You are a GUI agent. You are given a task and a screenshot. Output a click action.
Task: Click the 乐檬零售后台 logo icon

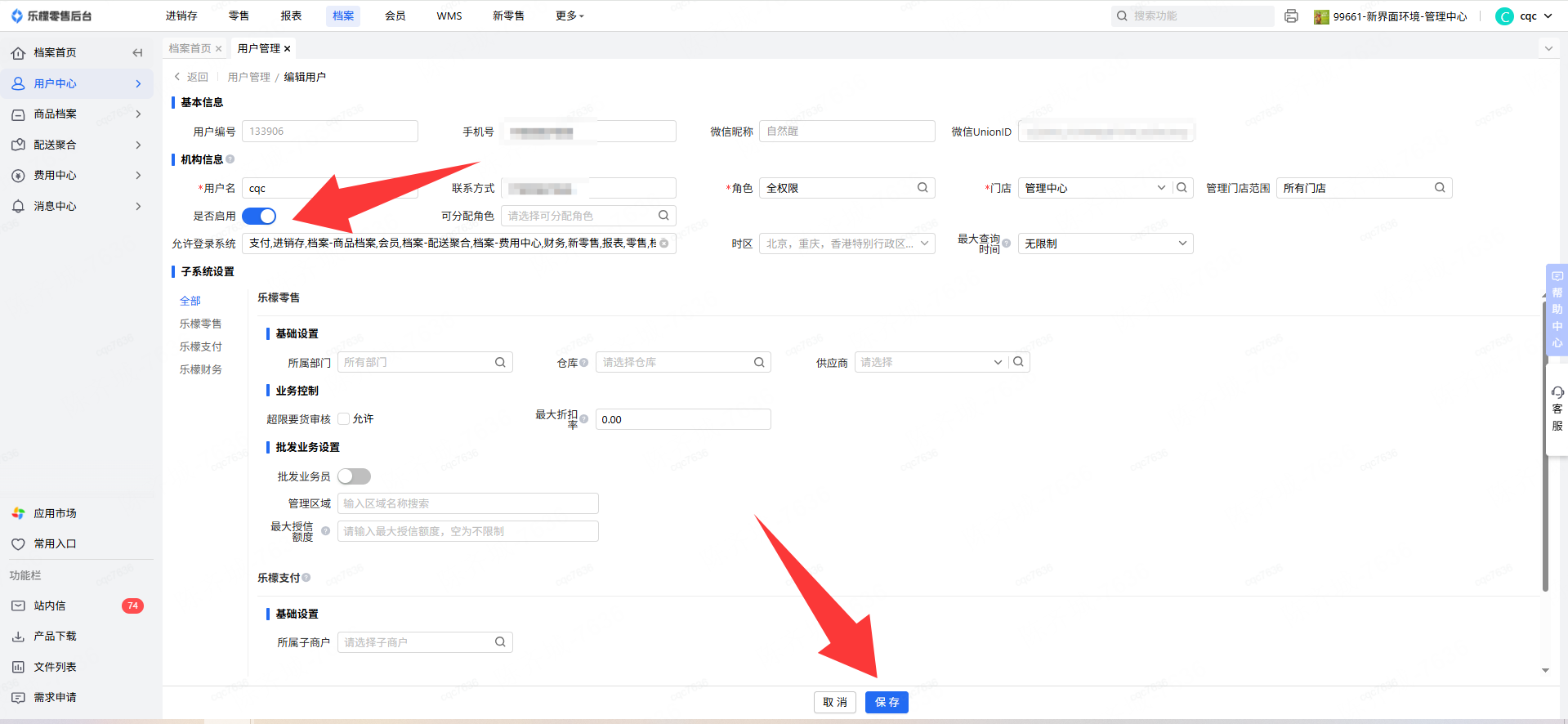[x=17, y=16]
